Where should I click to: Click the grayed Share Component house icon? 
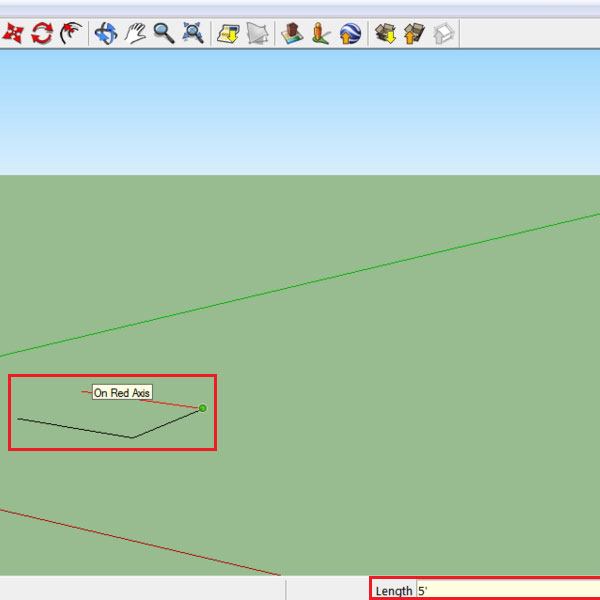(x=443, y=34)
